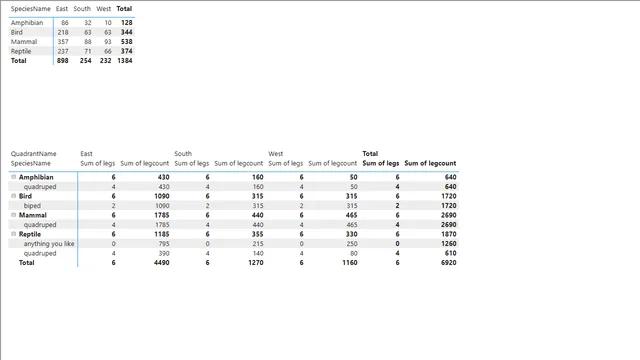640x360 pixels.
Task: Click Sum of legs header under South
Action: coord(192,163)
